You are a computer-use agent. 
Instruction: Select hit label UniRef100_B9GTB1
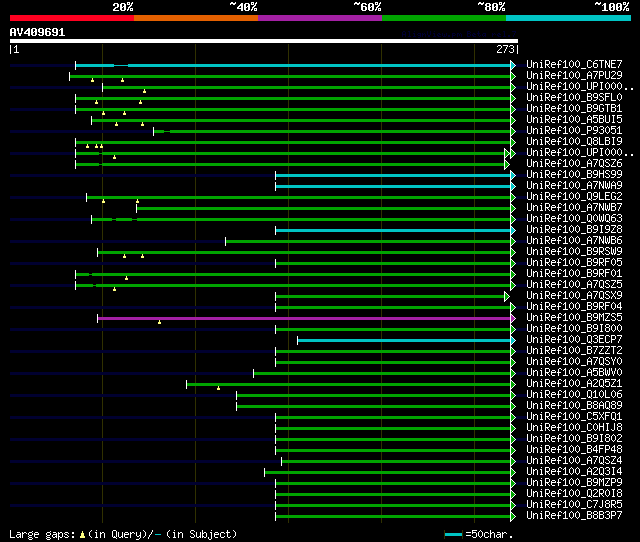574,108
